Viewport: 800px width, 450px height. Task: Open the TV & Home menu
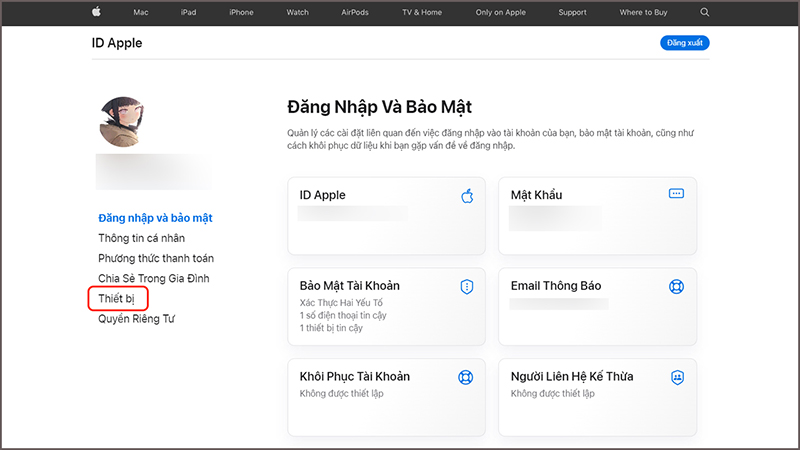(422, 12)
